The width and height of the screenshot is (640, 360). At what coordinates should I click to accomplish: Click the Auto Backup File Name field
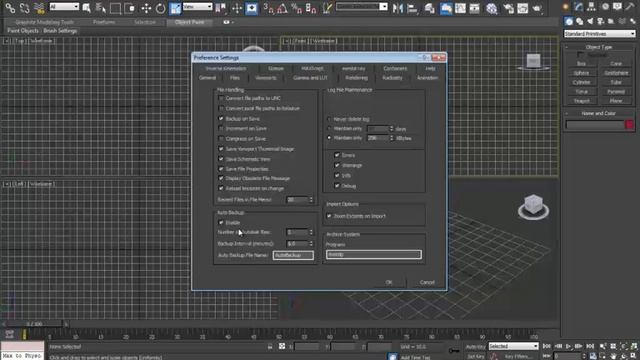click(x=293, y=255)
